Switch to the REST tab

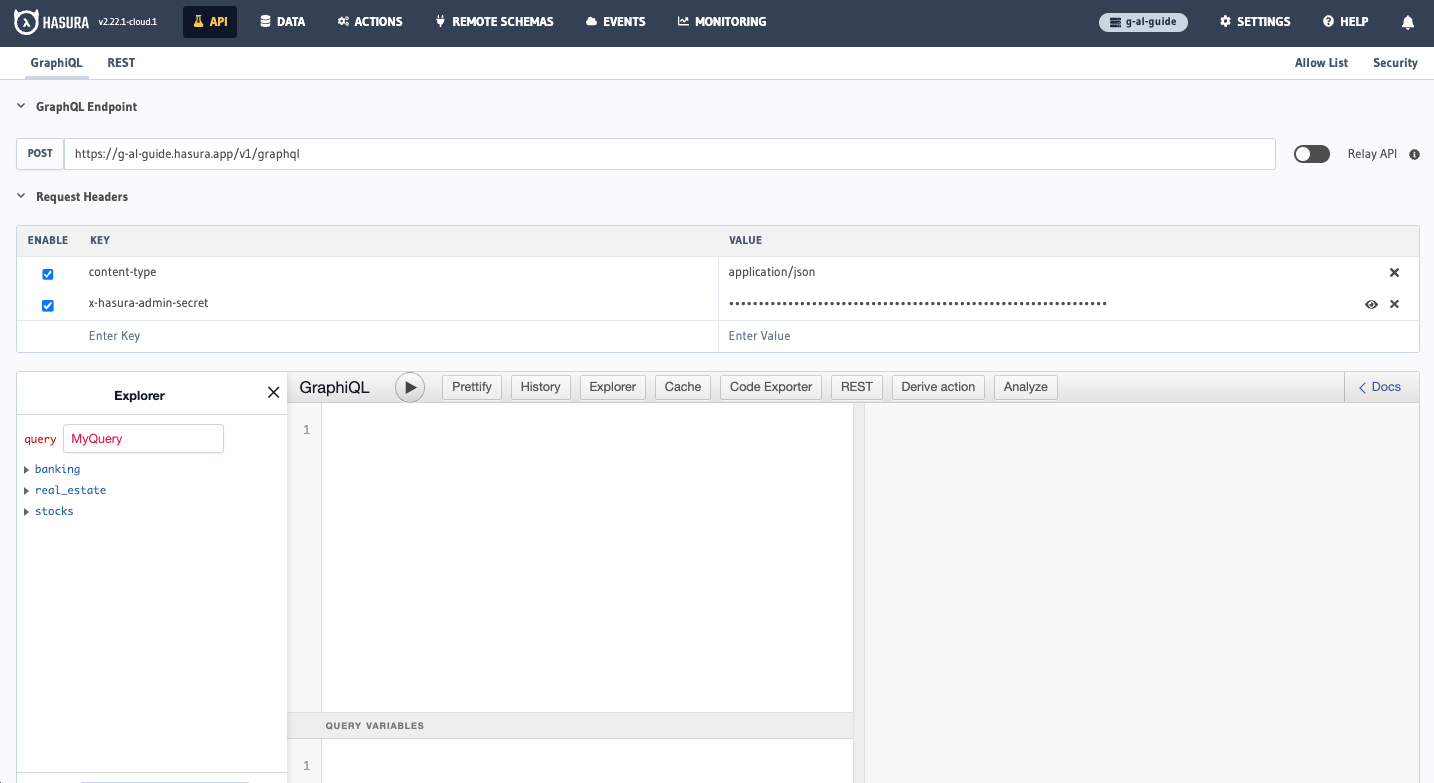coord(121,63)
